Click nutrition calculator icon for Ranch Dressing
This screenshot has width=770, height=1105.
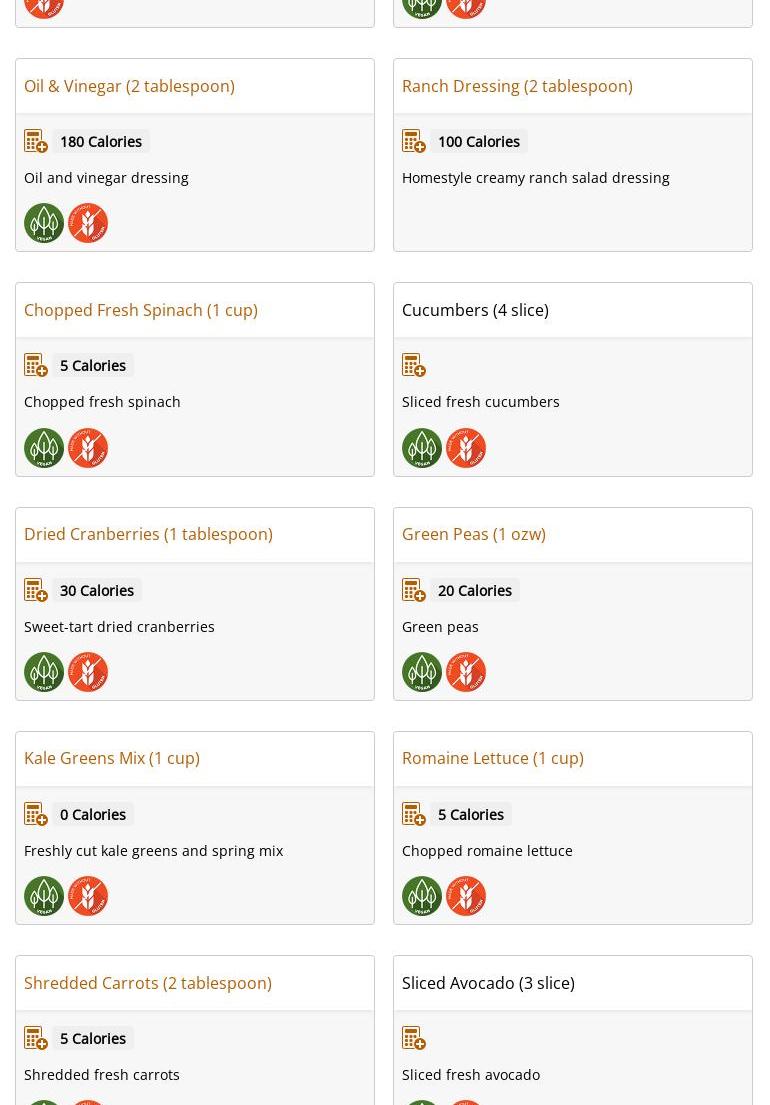click(x=414, y=141)
